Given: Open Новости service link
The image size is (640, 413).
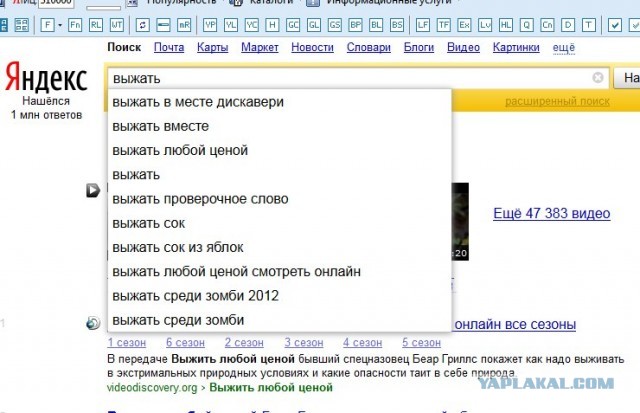Looking at the screenshot, I should 312,47.
